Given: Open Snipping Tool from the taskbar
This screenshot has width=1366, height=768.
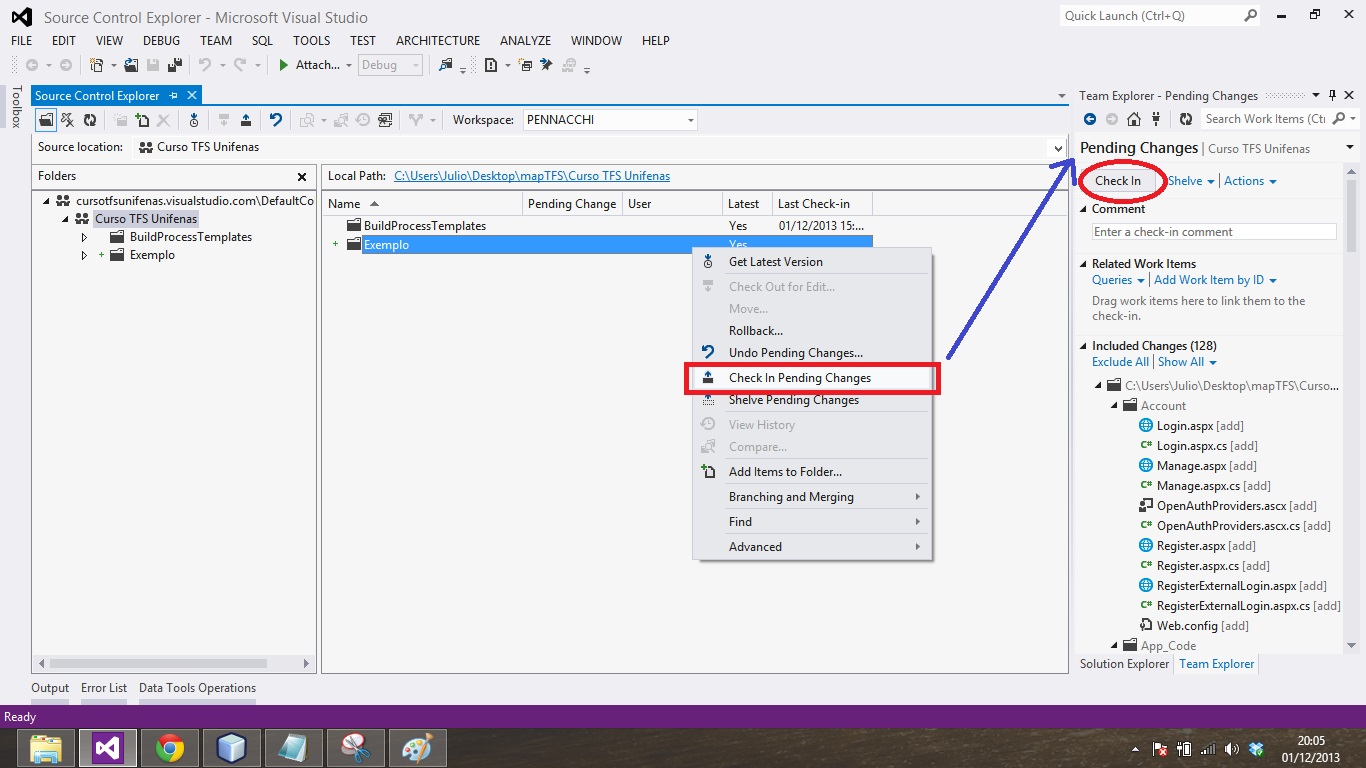Looking at the screenshot, I should coord(354,748).
